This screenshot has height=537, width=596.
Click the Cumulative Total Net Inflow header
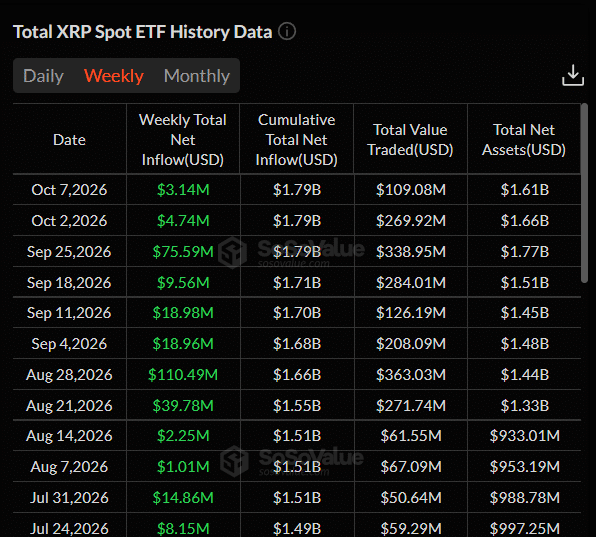pyautogui.click(x=296, y=139)
